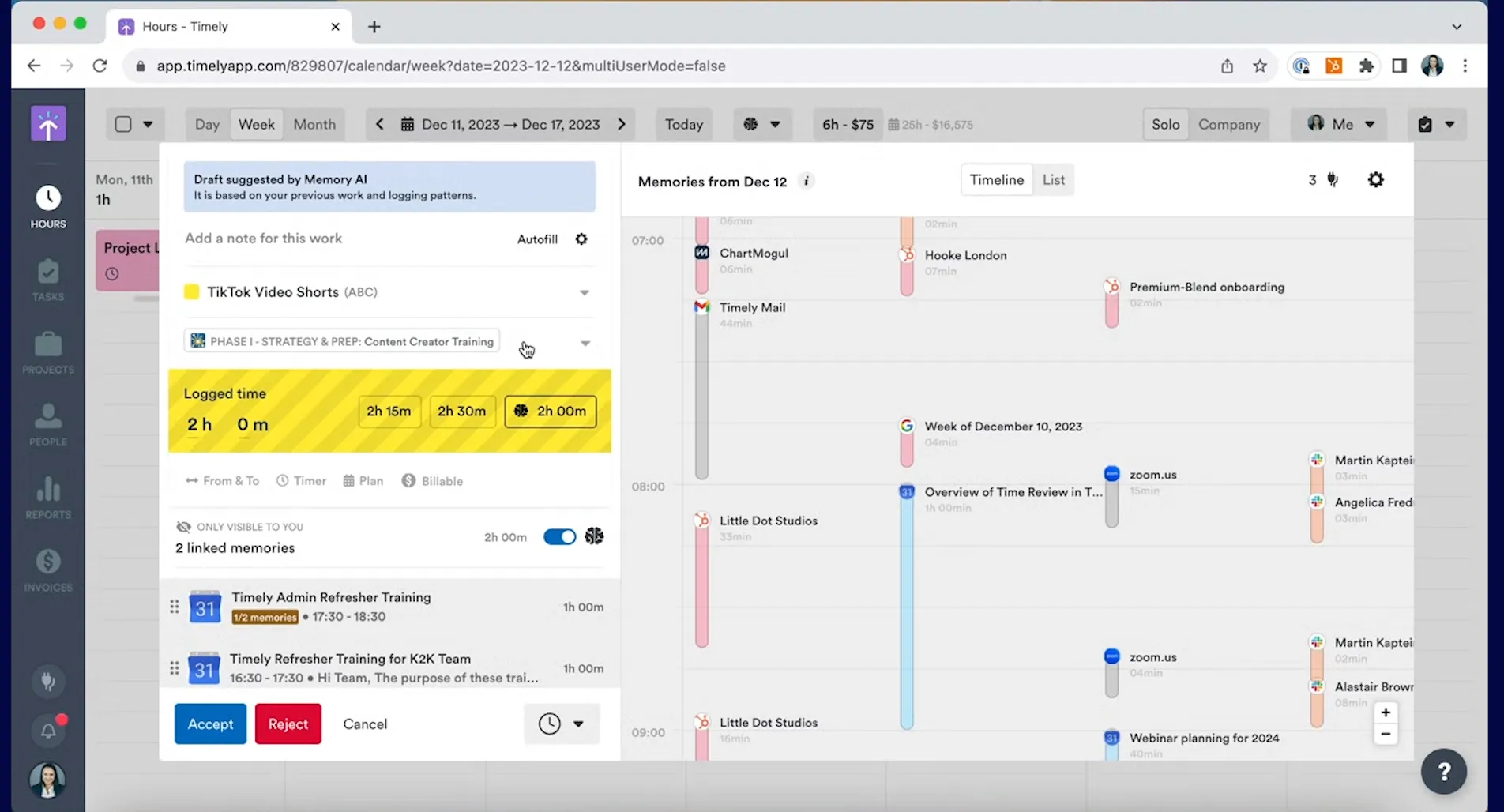This screenshot has width=1504, height=812.
Task: Click the info icon beside Memories title
Action: pos(806,182)
